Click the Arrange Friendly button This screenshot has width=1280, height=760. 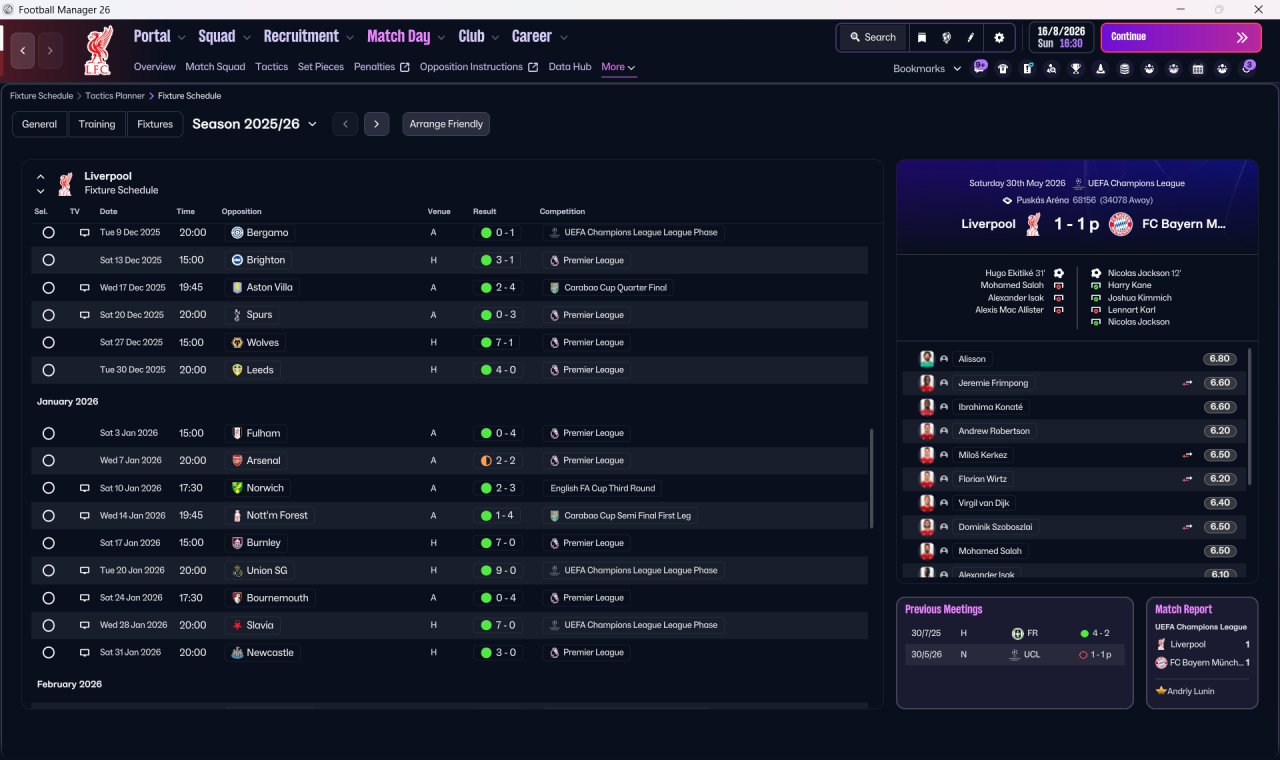tap(446, 124)
